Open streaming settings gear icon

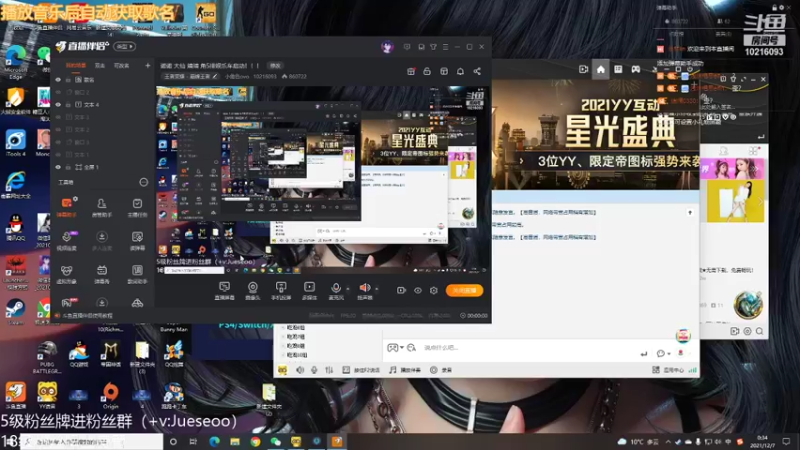coord(434,290)
